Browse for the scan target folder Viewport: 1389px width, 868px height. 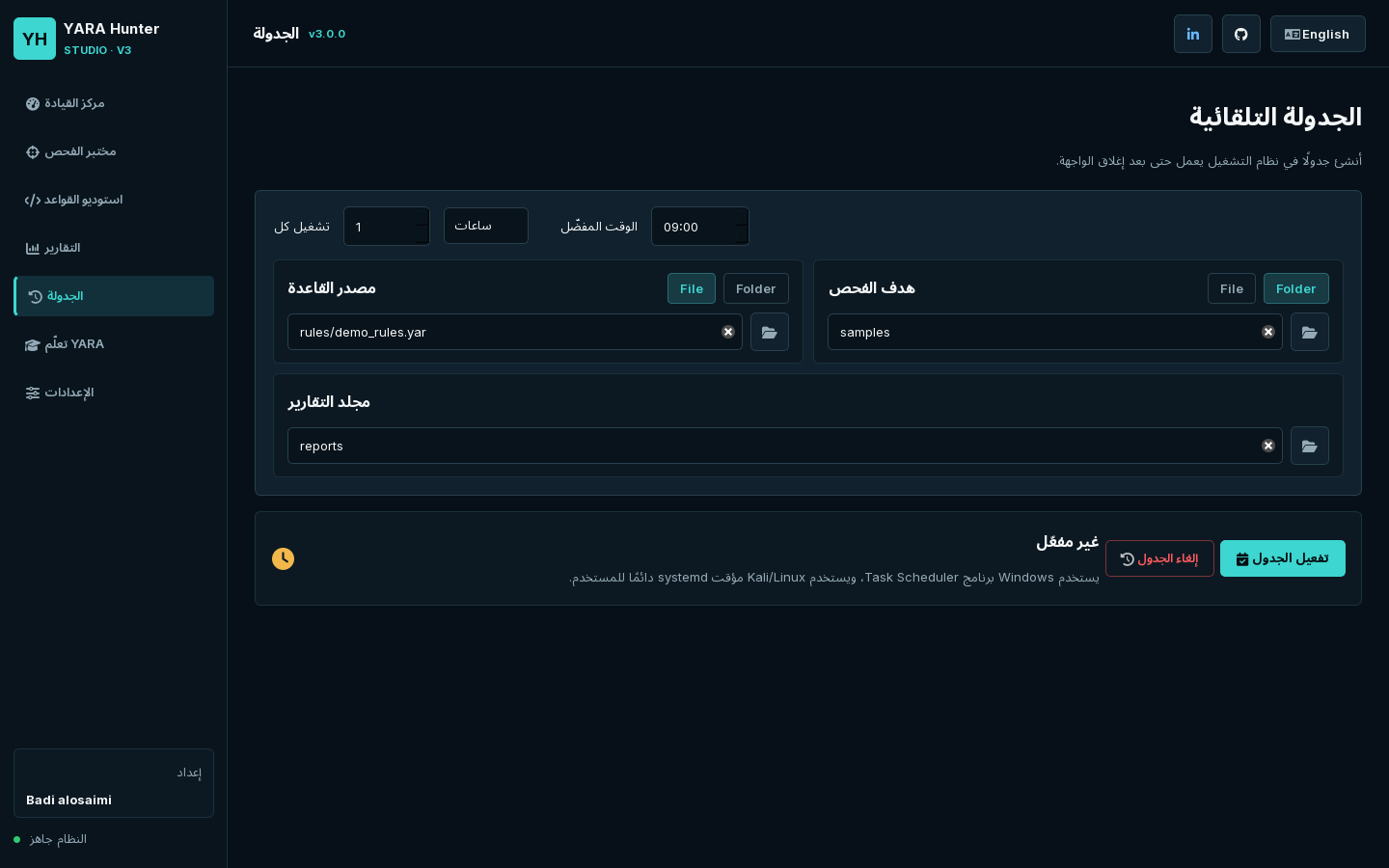coord(1310,332)
